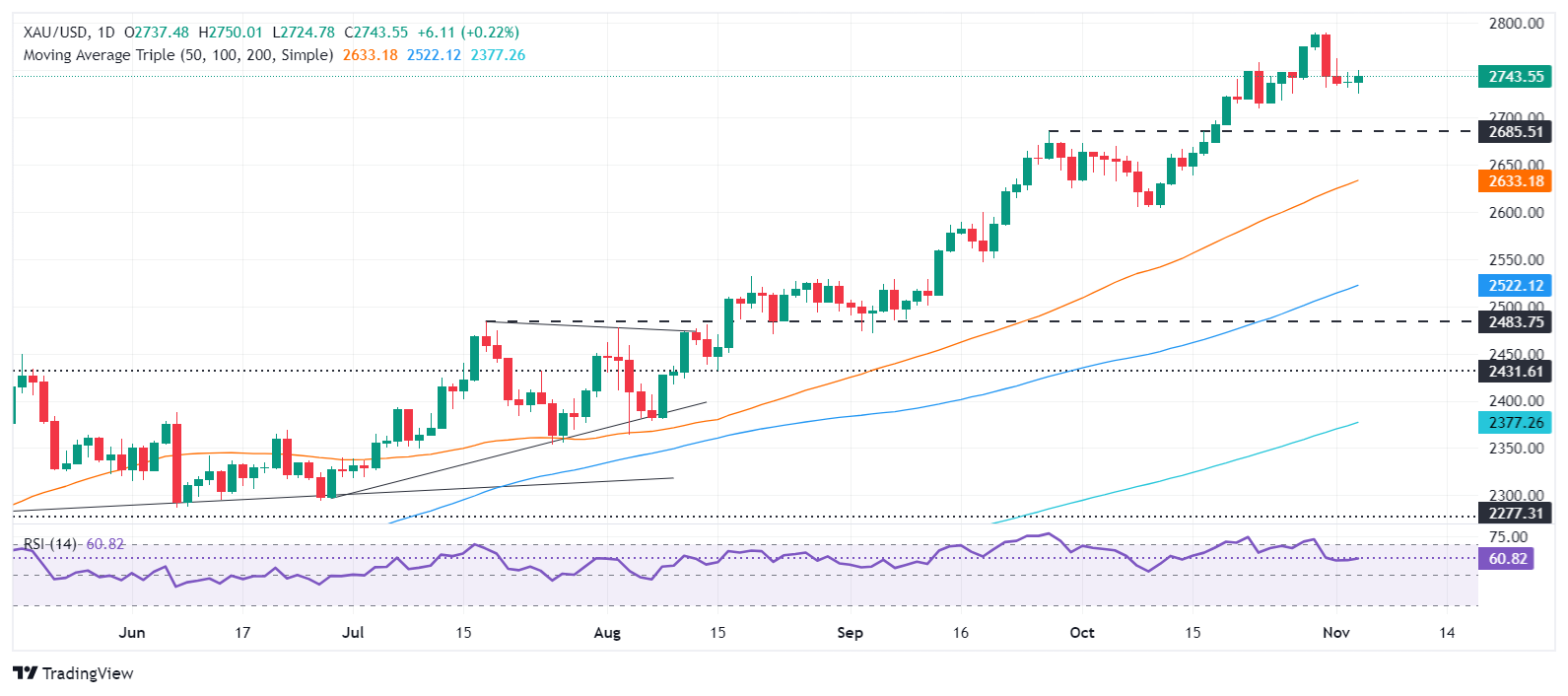Click the cyan 2377.26 tag on price axis
Screen dimensions: 1568x696
point(1515,423)
